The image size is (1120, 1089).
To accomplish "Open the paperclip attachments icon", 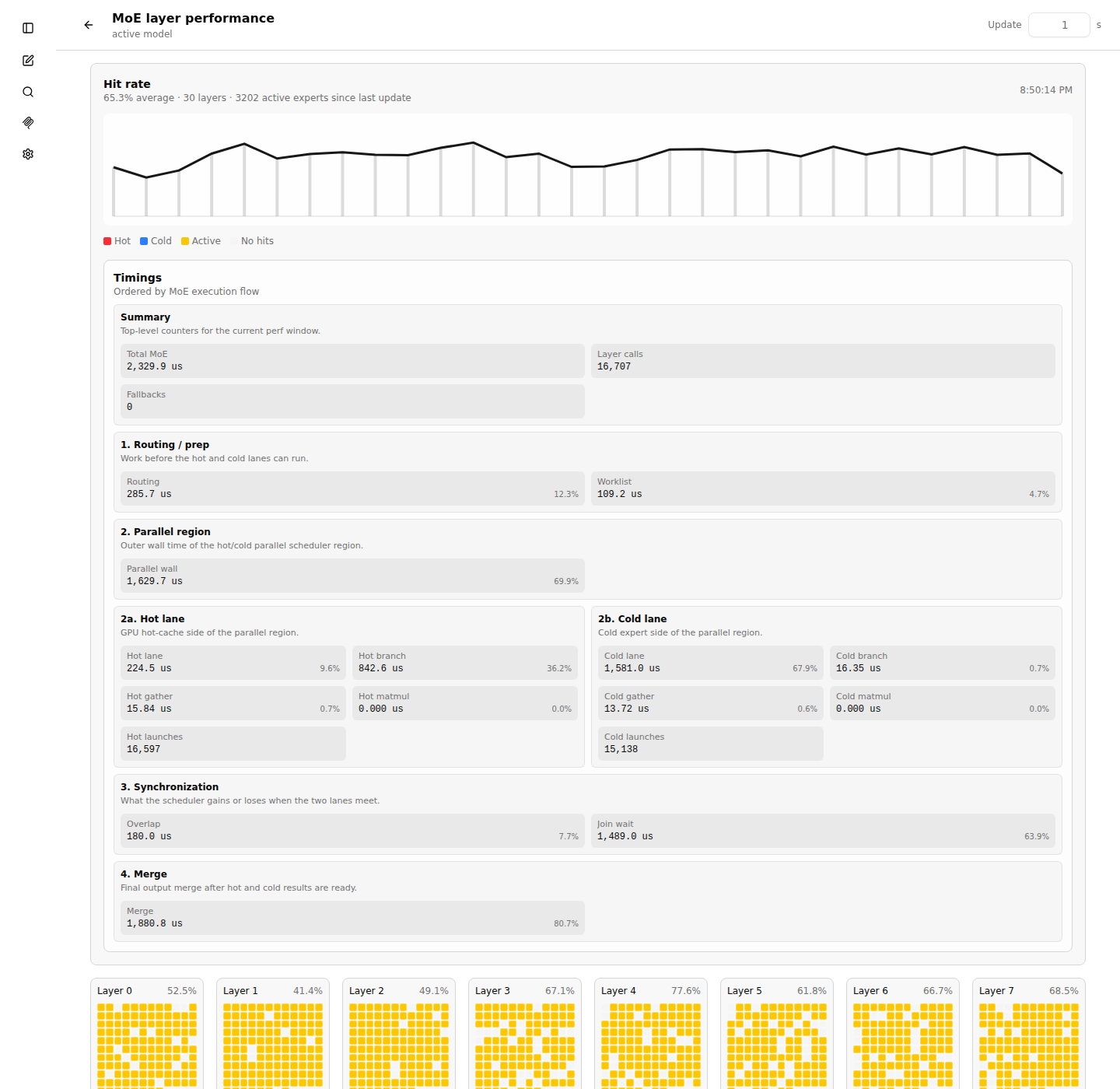I will (x=28, y=123).
